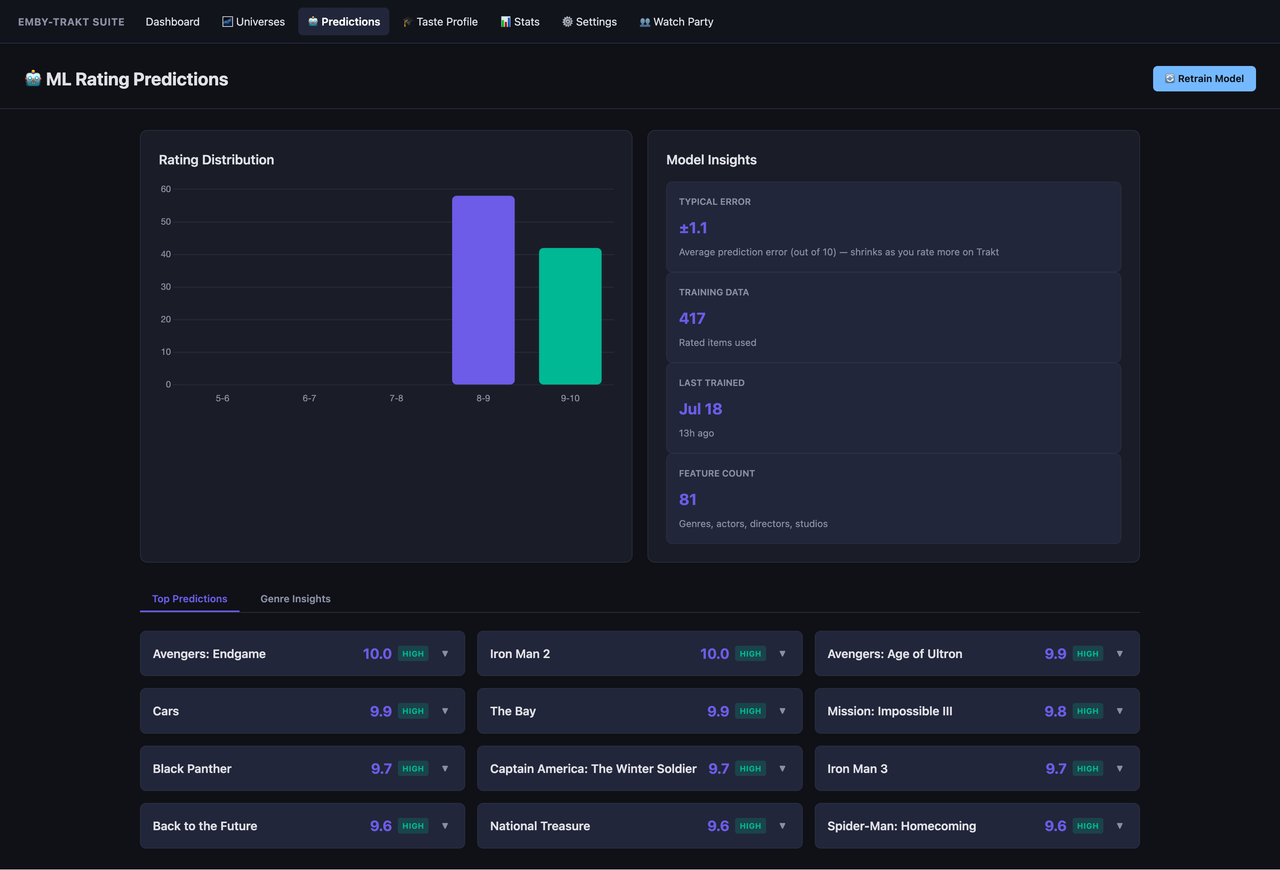The image size is (1280, 870).
Task: Expand The Bay prediction details
Action: click(782, 711)
